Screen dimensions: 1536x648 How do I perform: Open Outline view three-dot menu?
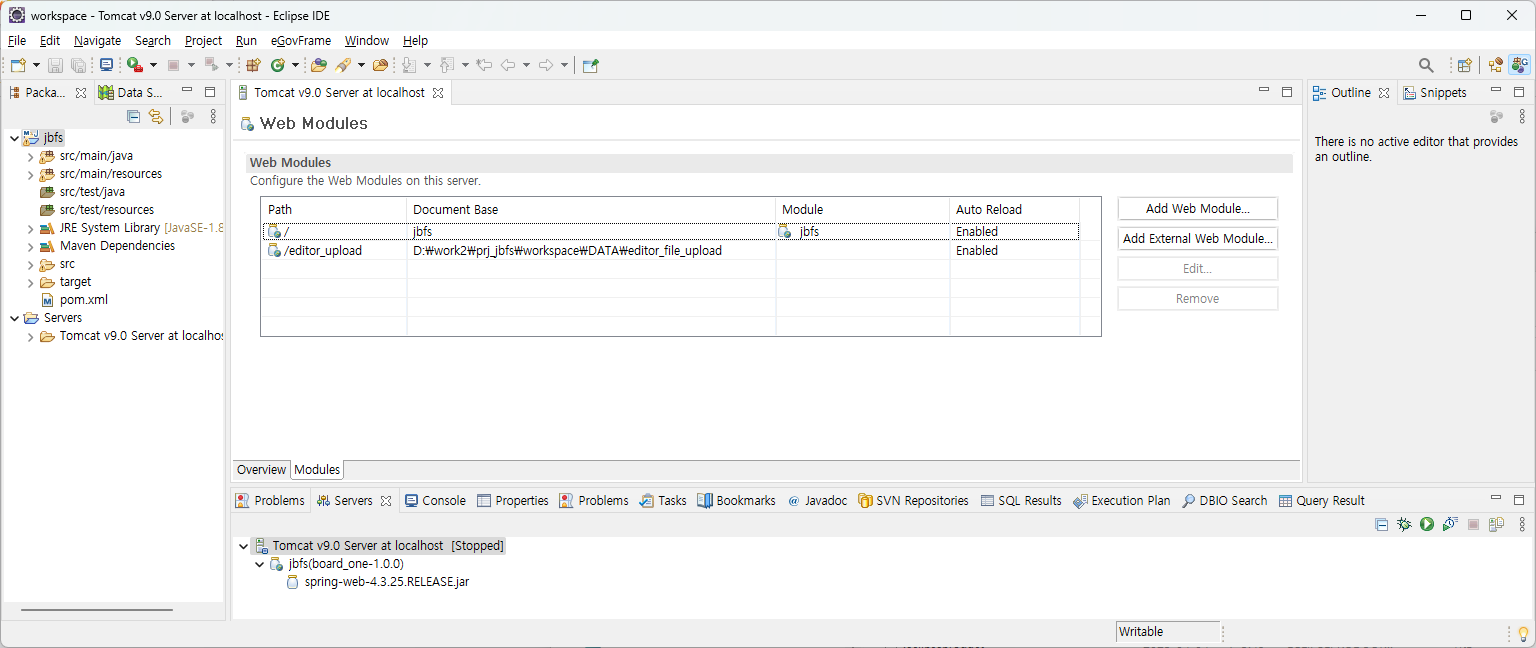[1522, 116]
